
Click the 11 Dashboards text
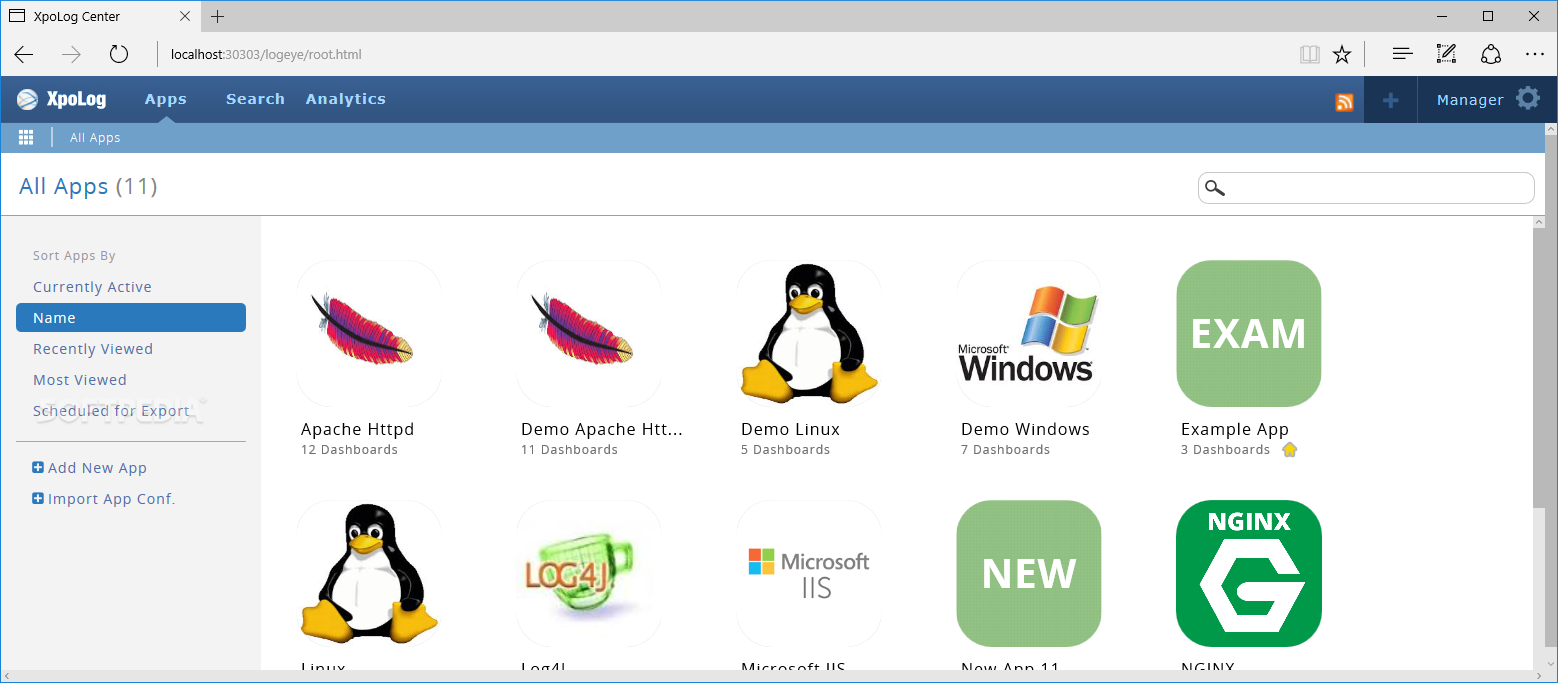(569, 450)
